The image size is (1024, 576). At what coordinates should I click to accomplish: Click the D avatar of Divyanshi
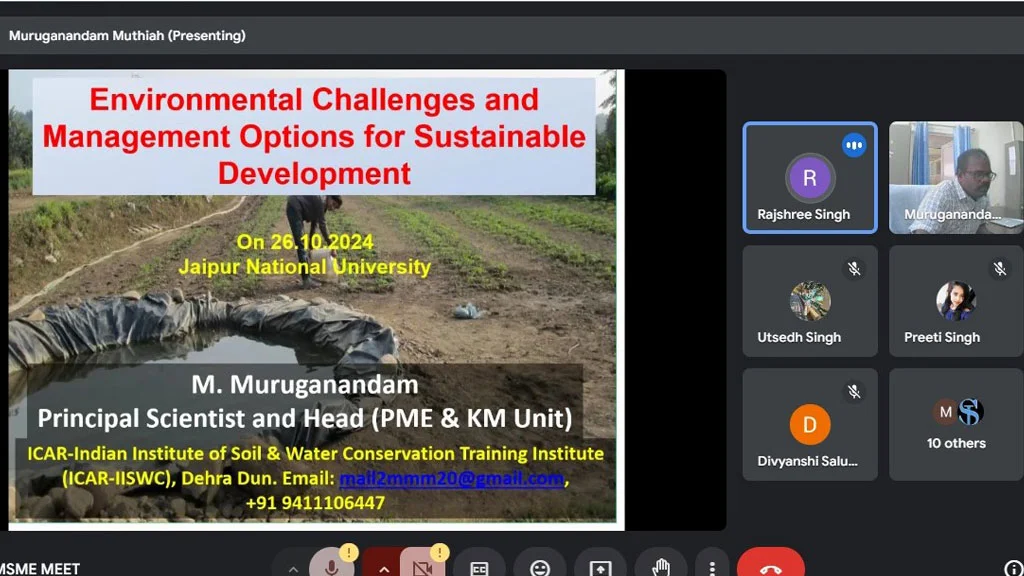click(810, 424)
